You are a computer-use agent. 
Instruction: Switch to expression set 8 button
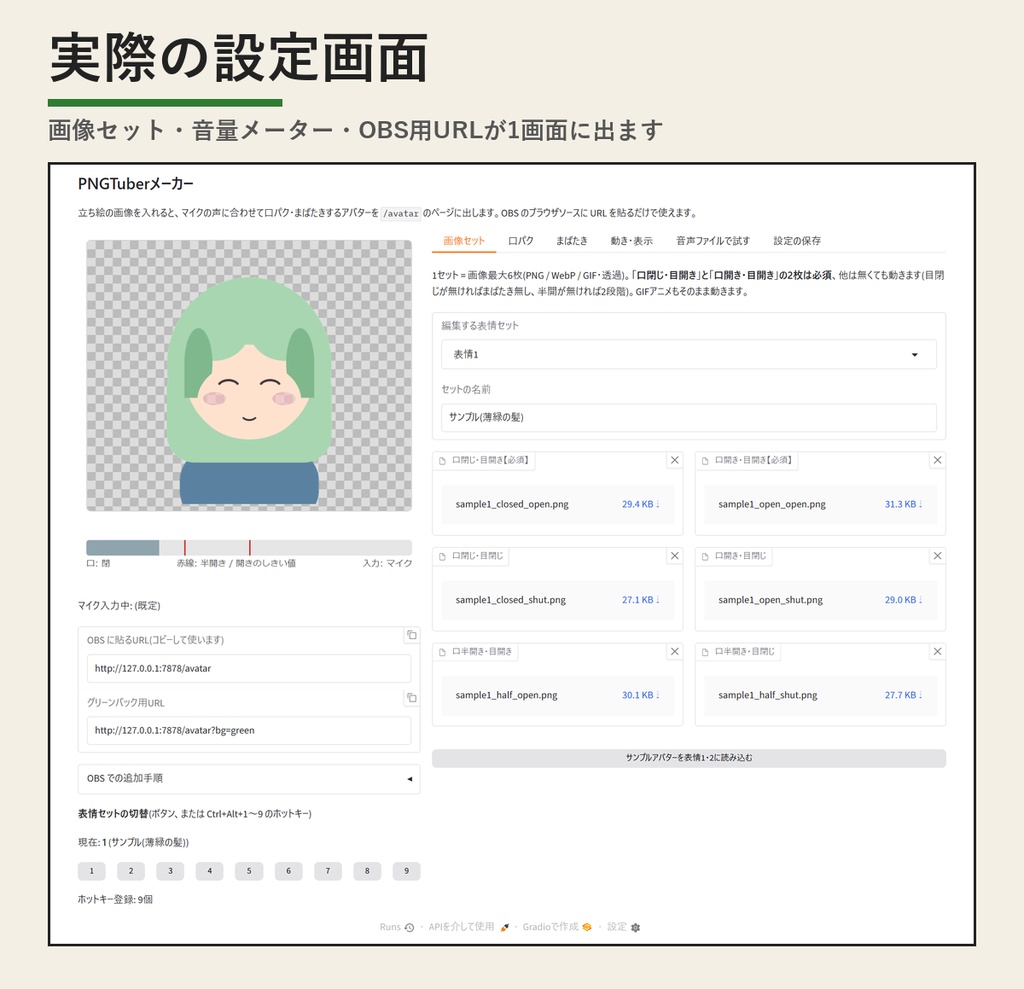(x=367, y=871)
